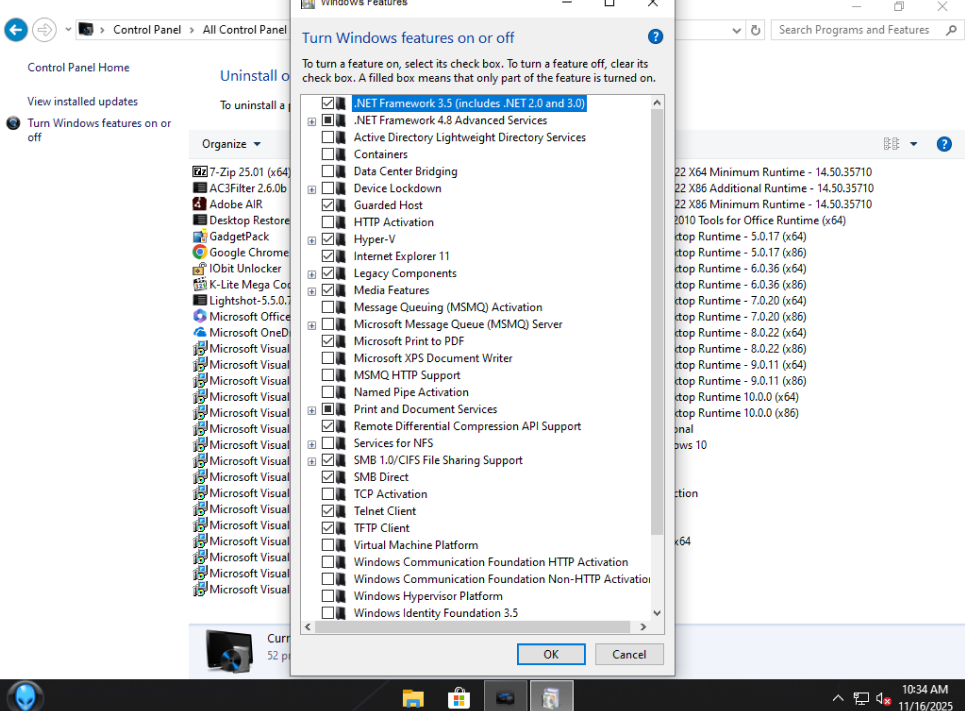Expand the Services for NFS node
The height and width of the screenshot is (711, 965).
click(312, 444)
